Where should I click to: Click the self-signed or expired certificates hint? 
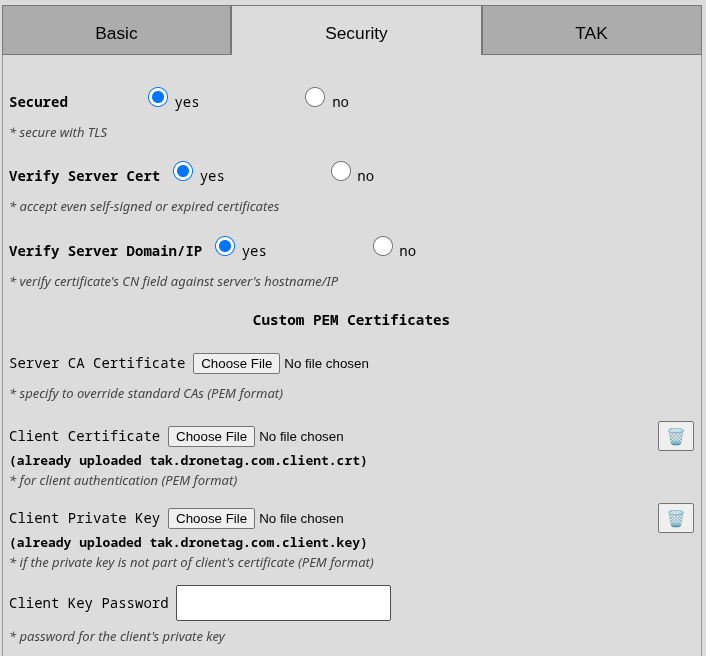pyautogui.click(x=144, y=206)
